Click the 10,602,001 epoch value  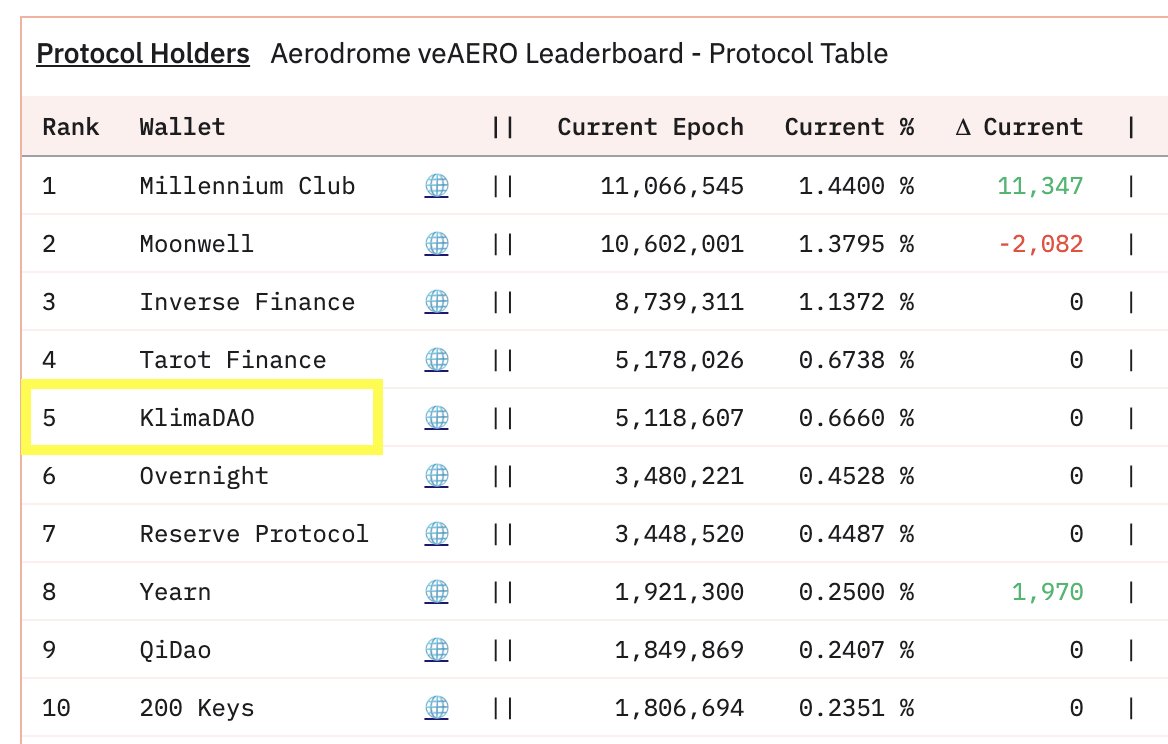672,244
